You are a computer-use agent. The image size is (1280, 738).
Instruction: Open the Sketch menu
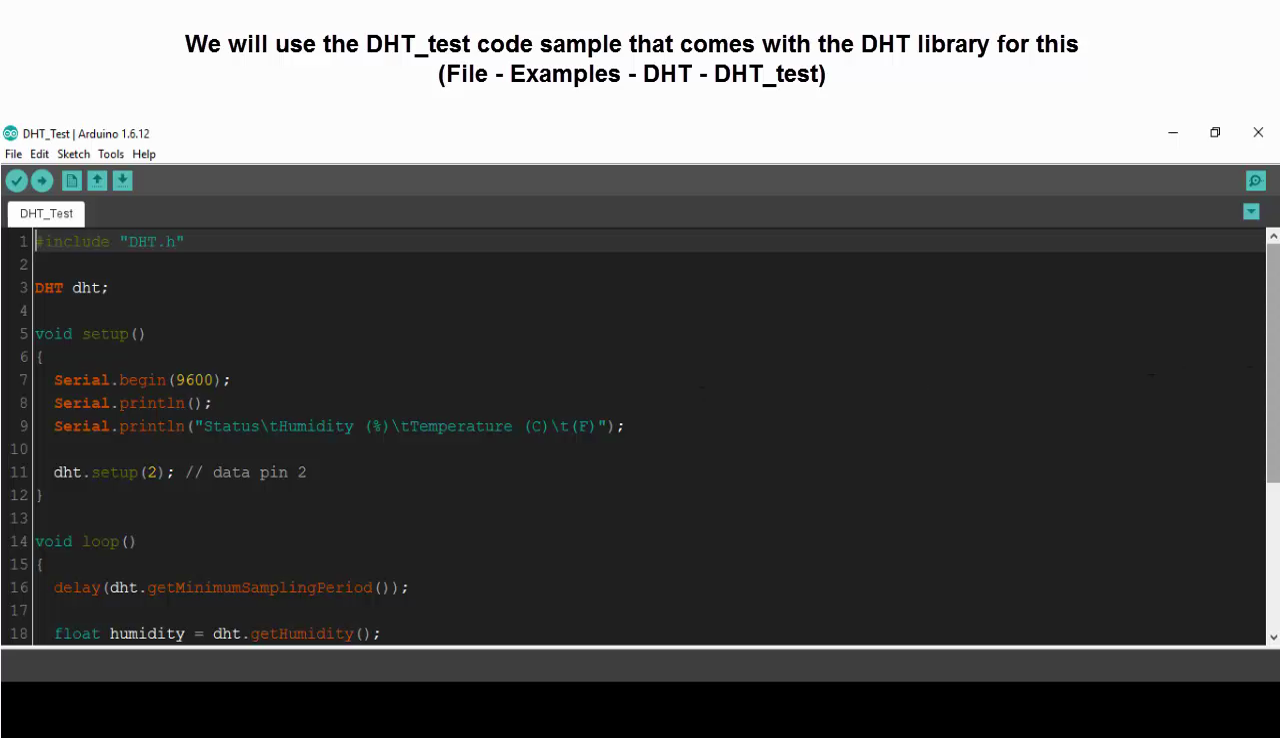[x=73, y=154]
